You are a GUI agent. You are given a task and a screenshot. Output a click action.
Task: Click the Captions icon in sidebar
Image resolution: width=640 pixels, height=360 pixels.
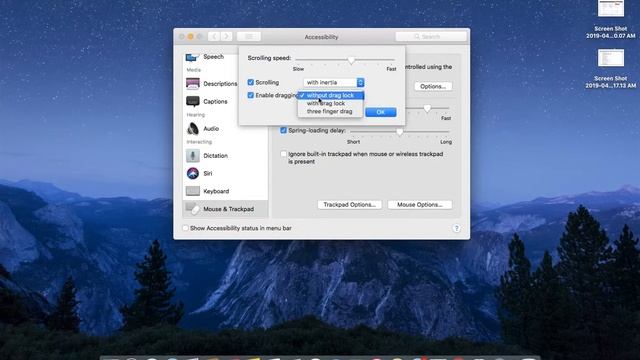(x=193, y=101)
